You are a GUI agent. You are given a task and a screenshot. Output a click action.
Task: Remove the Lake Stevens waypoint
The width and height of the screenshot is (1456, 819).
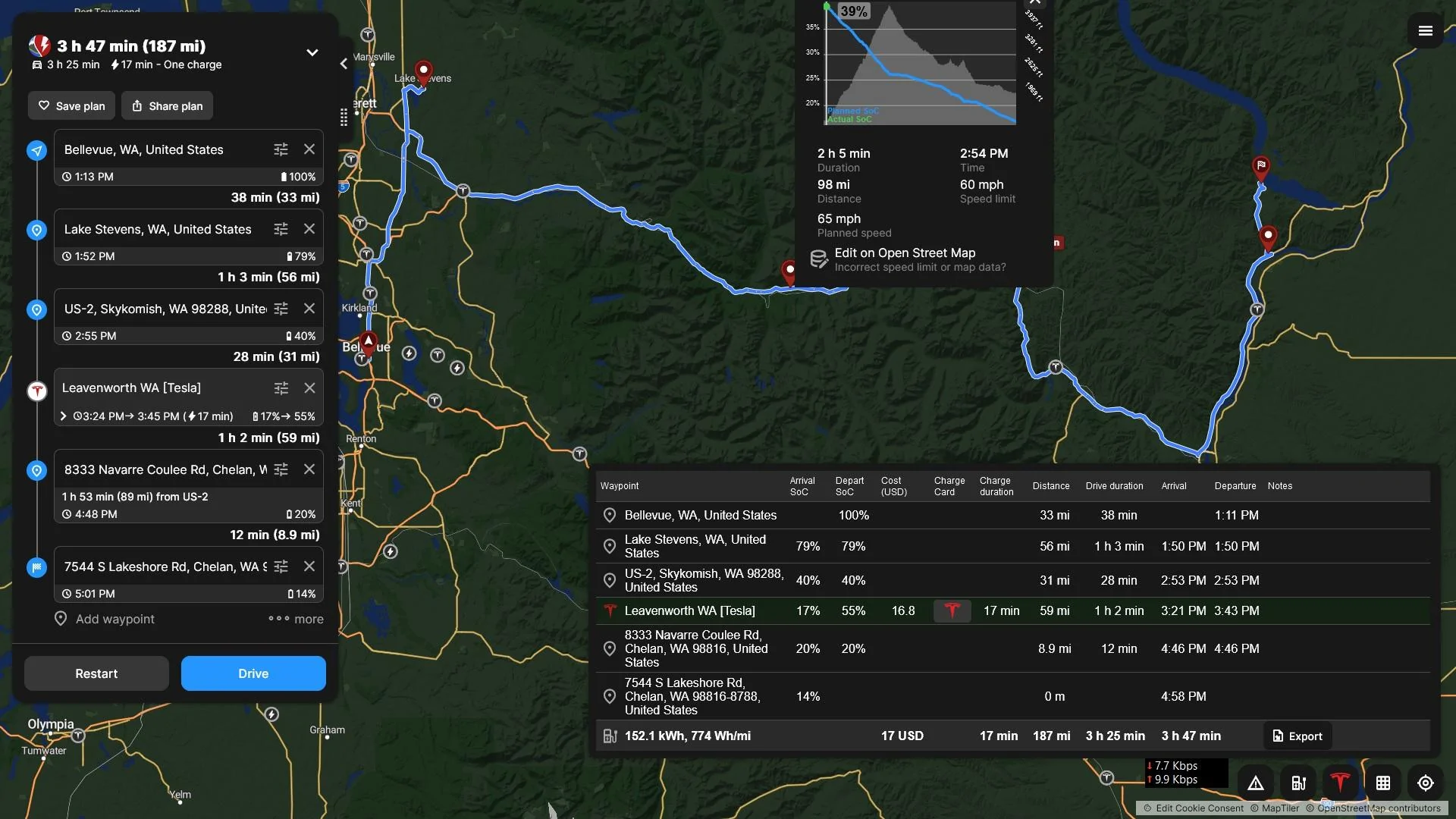[x=309, y=229]
